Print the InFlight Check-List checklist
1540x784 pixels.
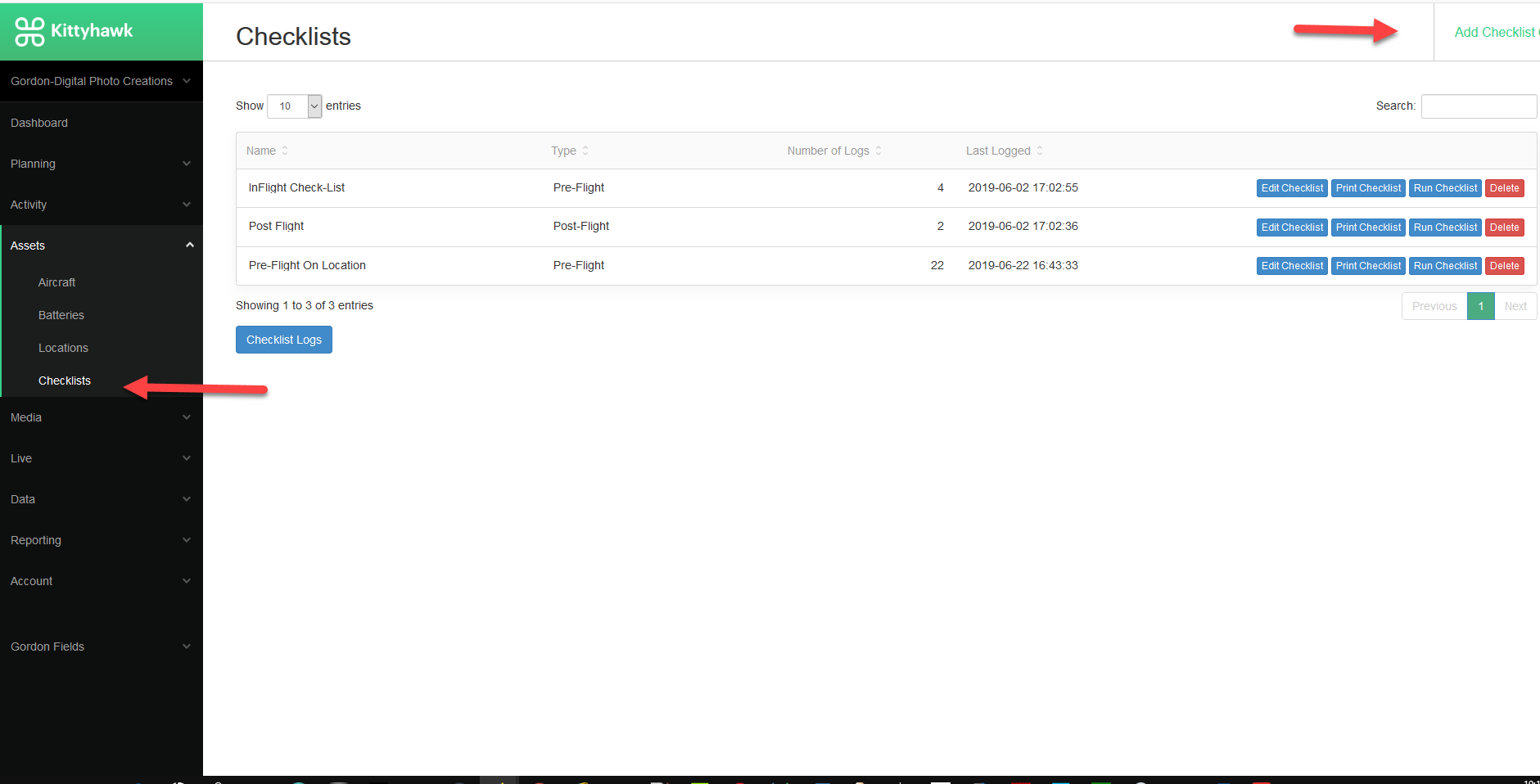point(1368,188)
